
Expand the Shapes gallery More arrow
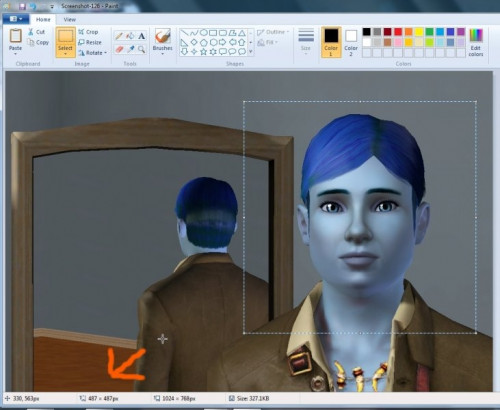coord(251,52)
